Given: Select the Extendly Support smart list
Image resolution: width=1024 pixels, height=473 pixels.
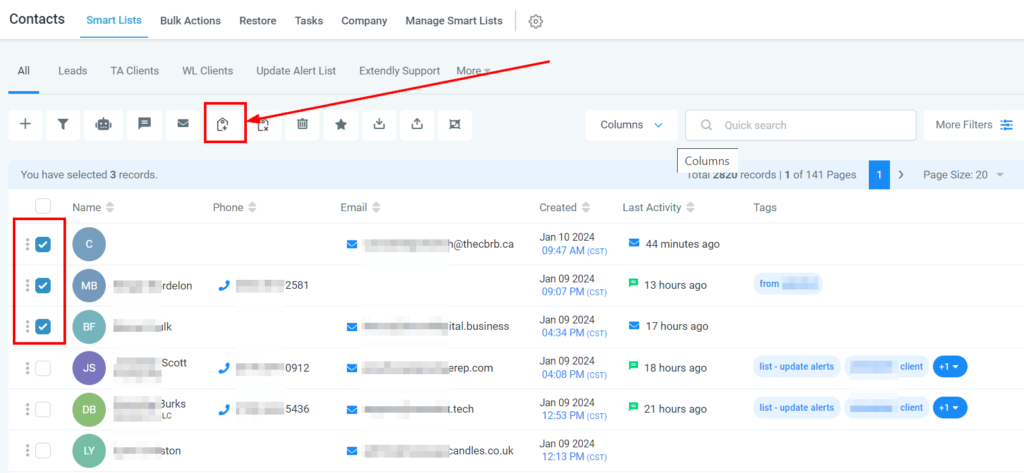Looking at the screenshot, I should (400, 71).
